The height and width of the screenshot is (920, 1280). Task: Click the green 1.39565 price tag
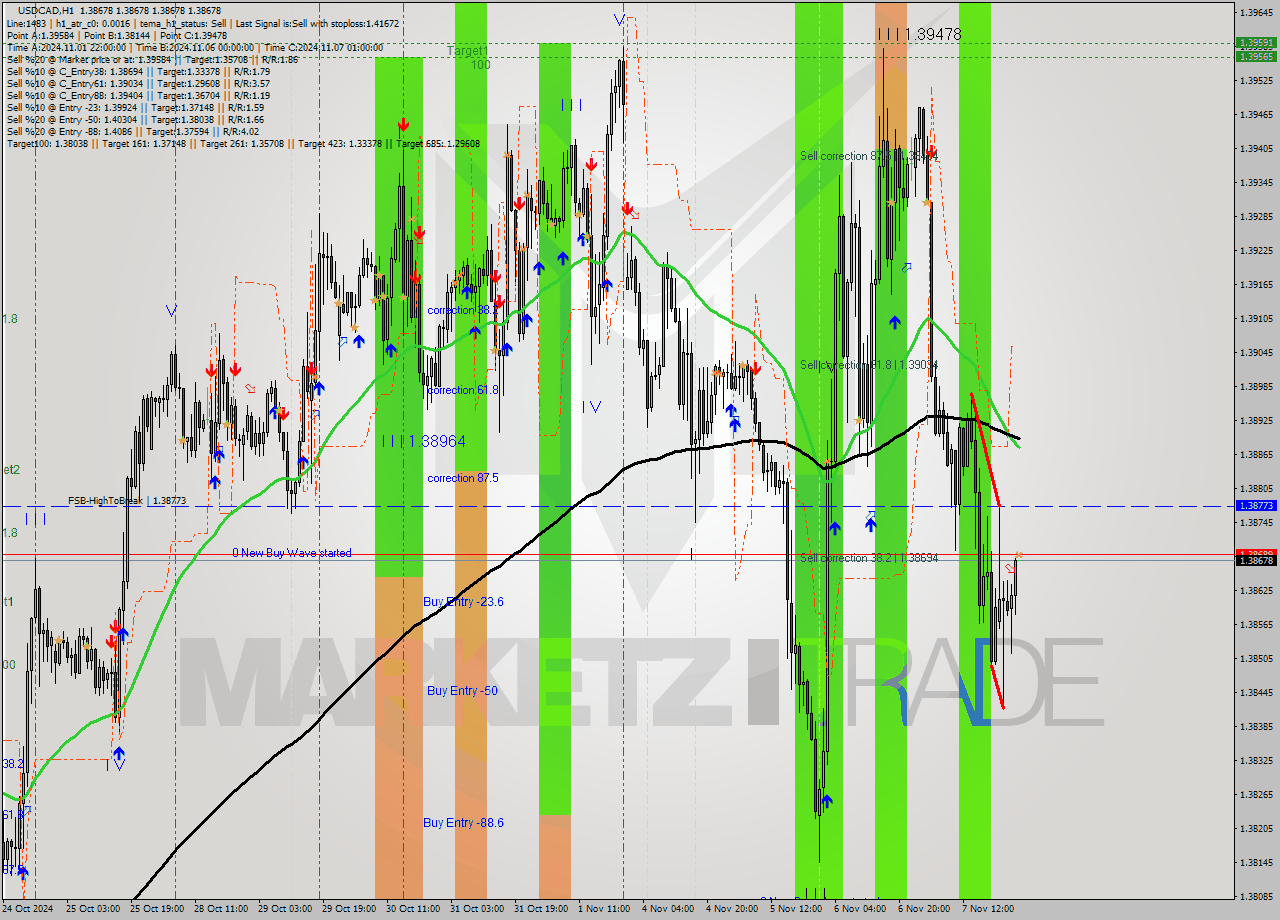(1256, 56)
